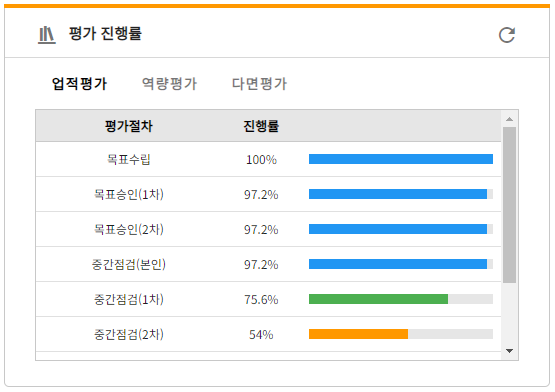Click the books icon beside 평가 진행률

click(47, 35)
